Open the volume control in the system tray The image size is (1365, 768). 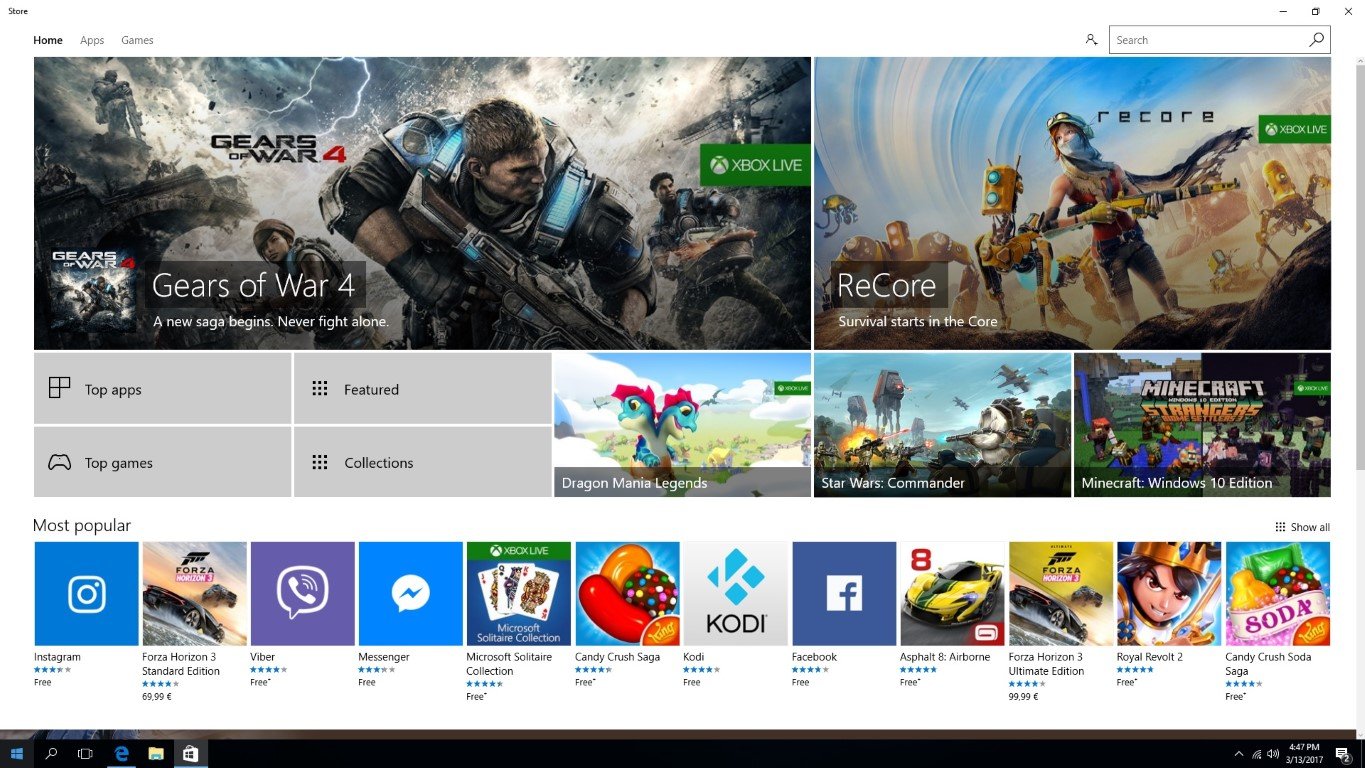(x=1273, y=753)
